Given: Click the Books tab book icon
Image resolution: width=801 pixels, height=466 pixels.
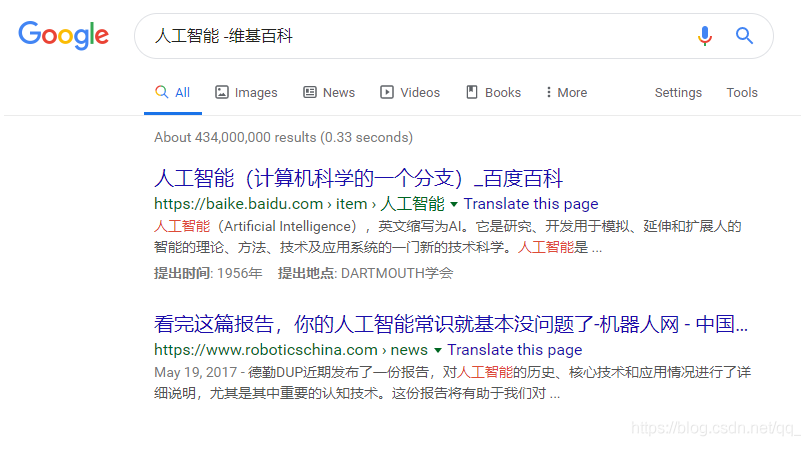Looking at the screenshot, I should pyautogui.click(x=472, y=92).
